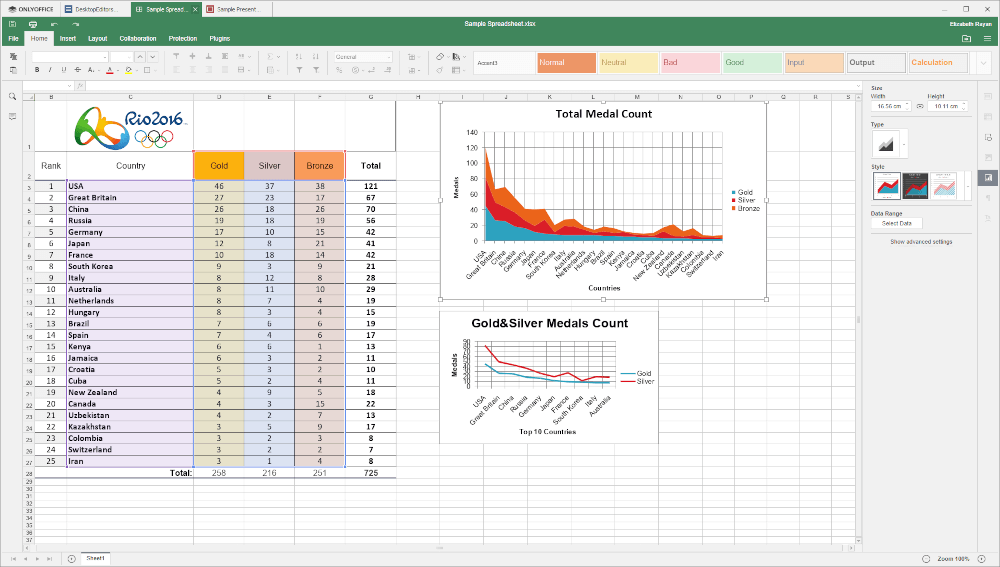Switch to the Insert tab
1000x567 pixels.
68,39
